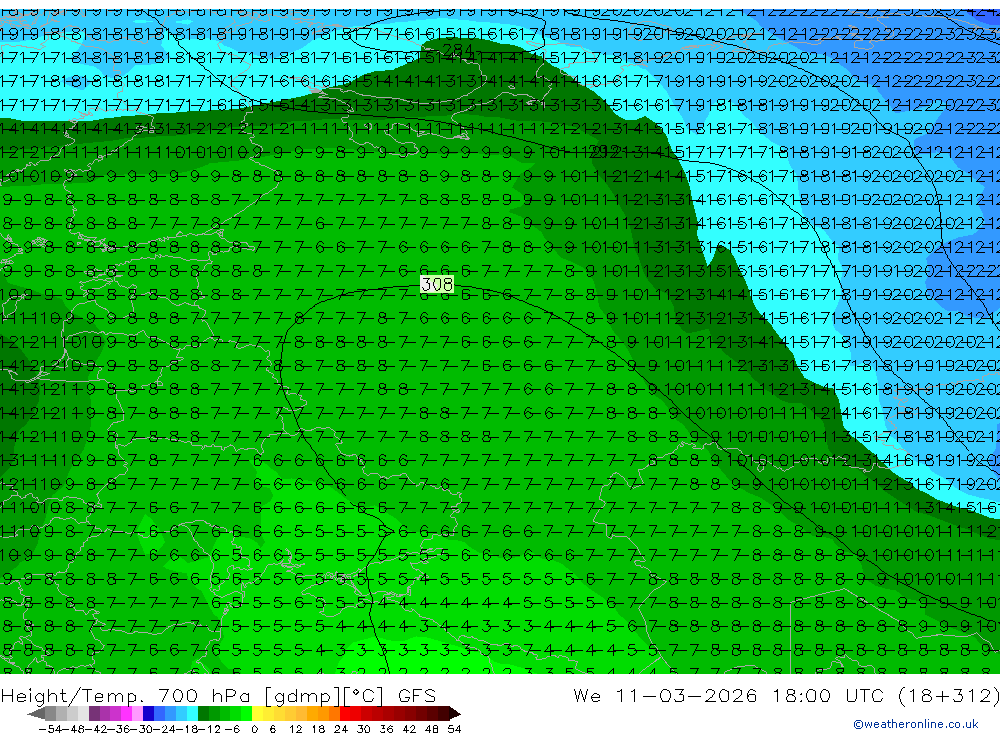The height and width of the screenshot is (733, 1000).
Task: Click the dark right arrow of the color bar
Action: (455, 714)
